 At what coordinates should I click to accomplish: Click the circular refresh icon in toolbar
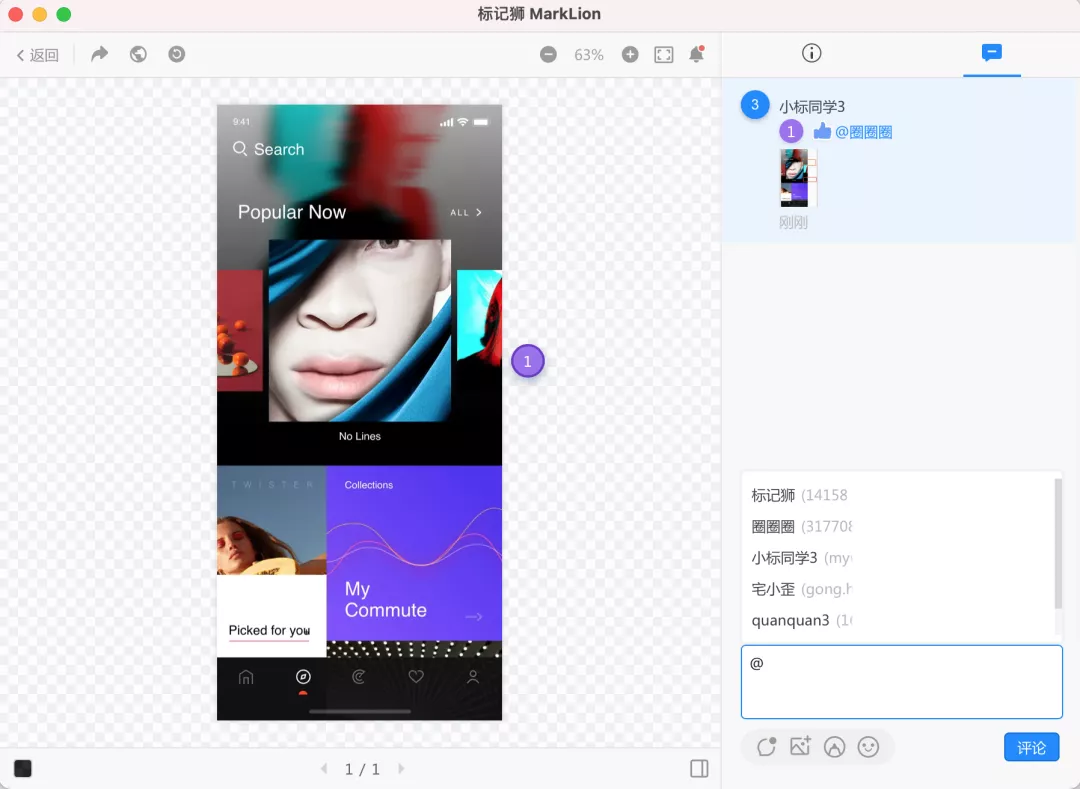click(176, 55)
